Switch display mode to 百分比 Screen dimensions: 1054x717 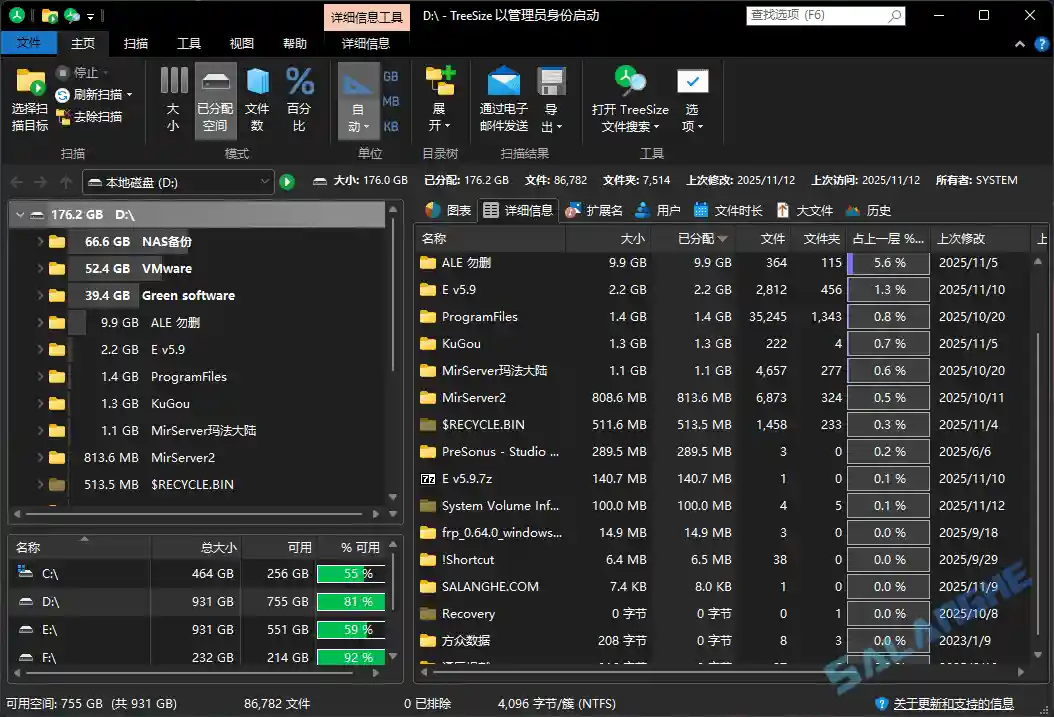click(x=300, y=97)
